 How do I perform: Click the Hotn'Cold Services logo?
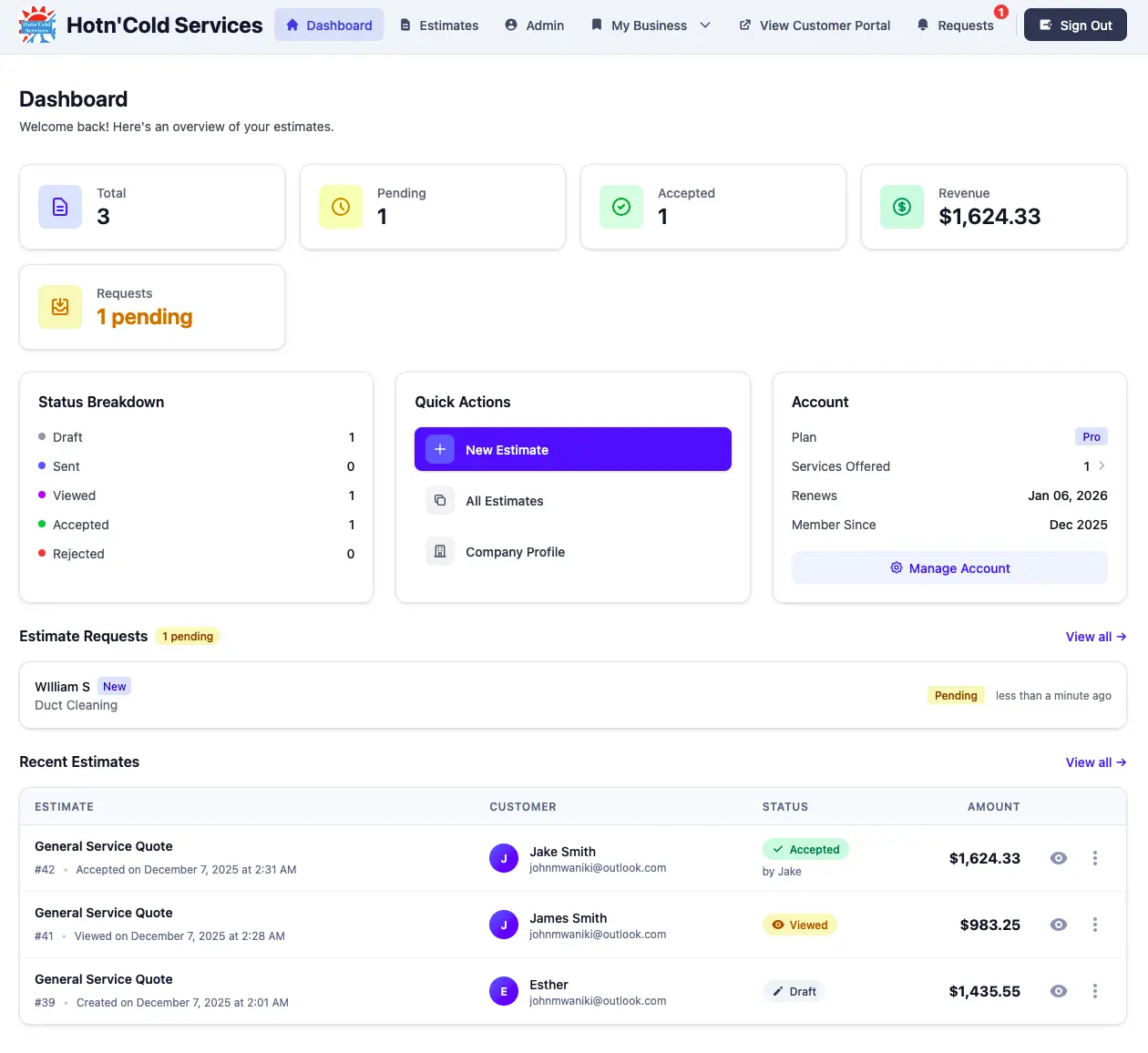[x=36, y=26]
